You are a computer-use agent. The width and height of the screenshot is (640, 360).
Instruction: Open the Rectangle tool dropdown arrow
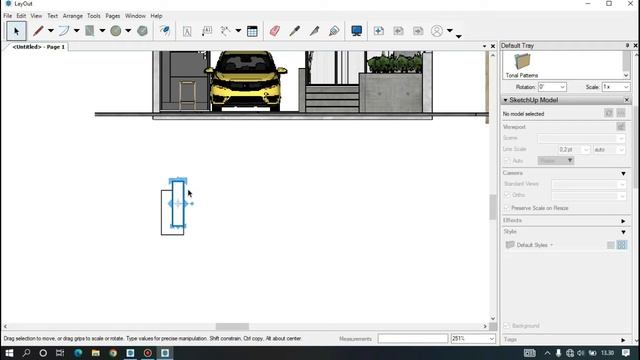pyautogui.click(x=102, y=31)
